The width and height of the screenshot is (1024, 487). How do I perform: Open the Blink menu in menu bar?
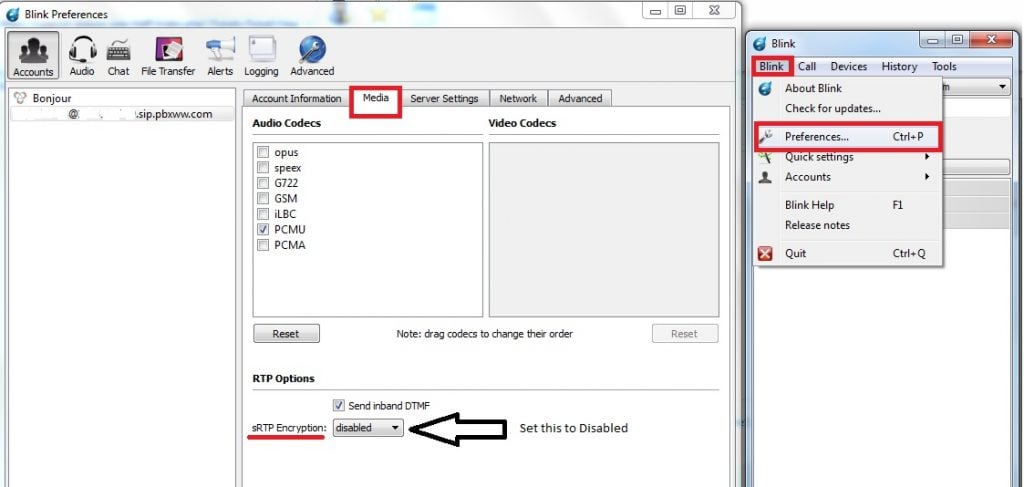click(771, 67)
